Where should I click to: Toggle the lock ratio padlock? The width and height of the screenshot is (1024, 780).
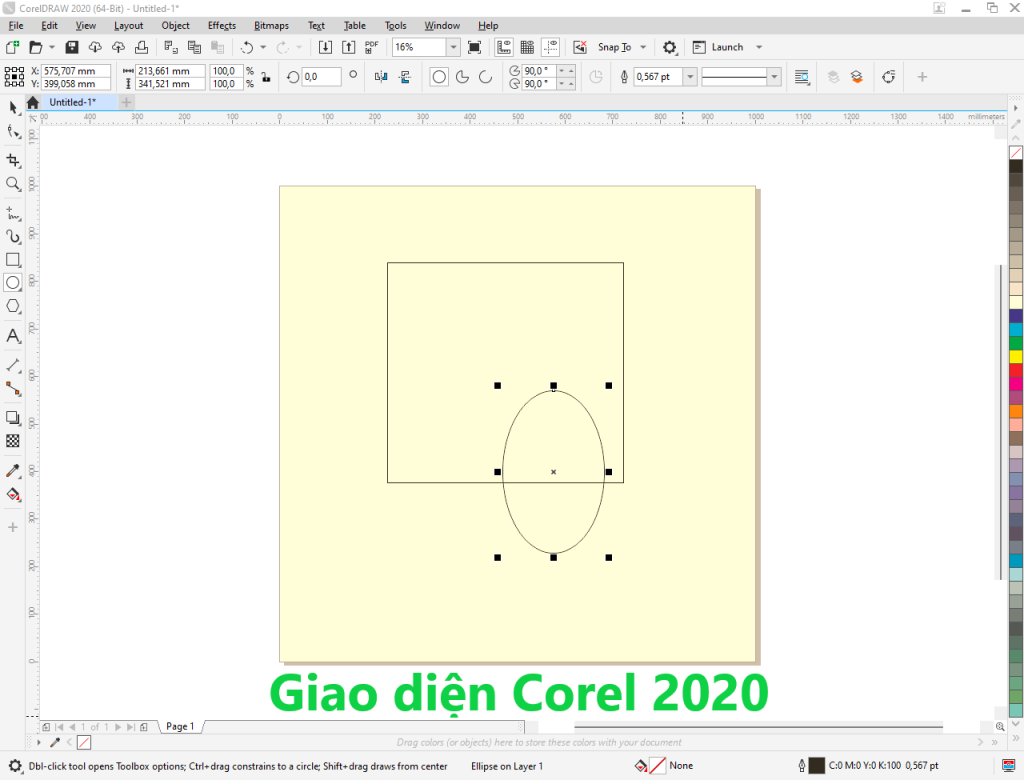(266, 77)
